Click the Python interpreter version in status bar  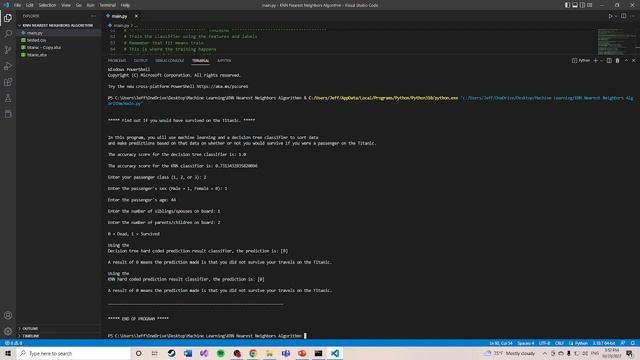604,343
